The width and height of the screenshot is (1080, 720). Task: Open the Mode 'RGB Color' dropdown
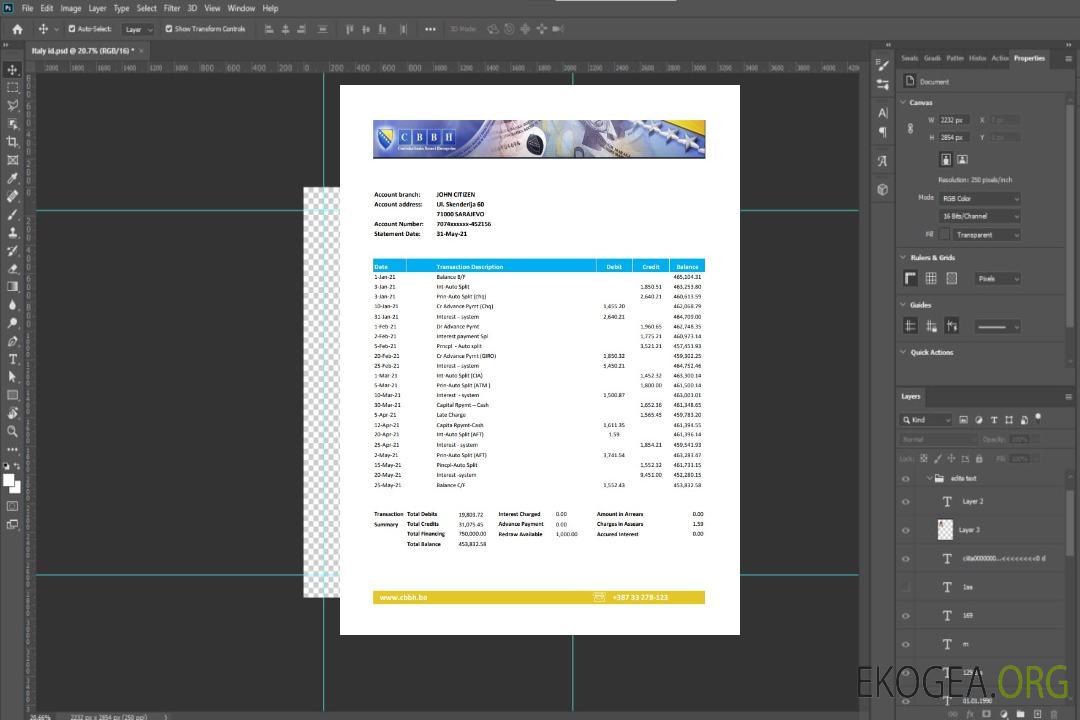point(980,198)
